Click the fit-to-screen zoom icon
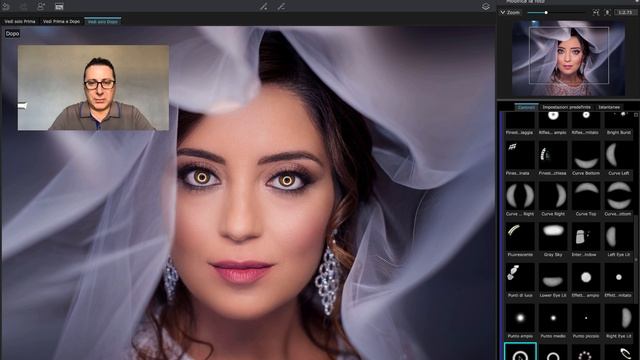Screen dimensions: 640x360 tap(596, 13)
